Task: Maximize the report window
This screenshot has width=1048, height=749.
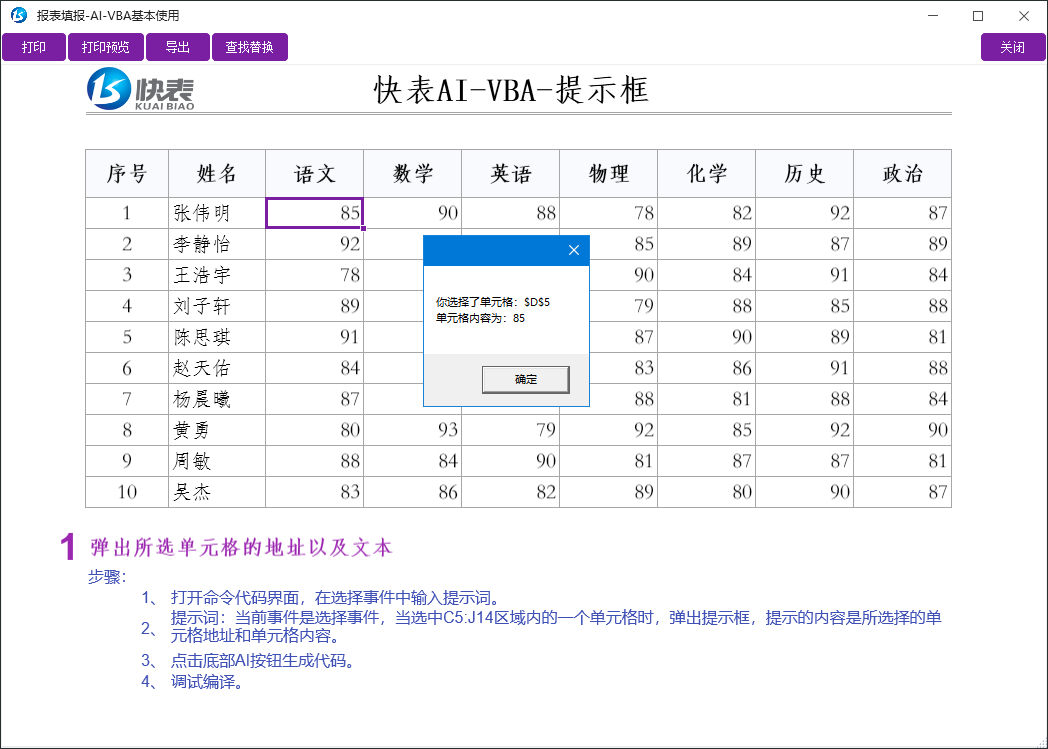Action: [978, 15]
